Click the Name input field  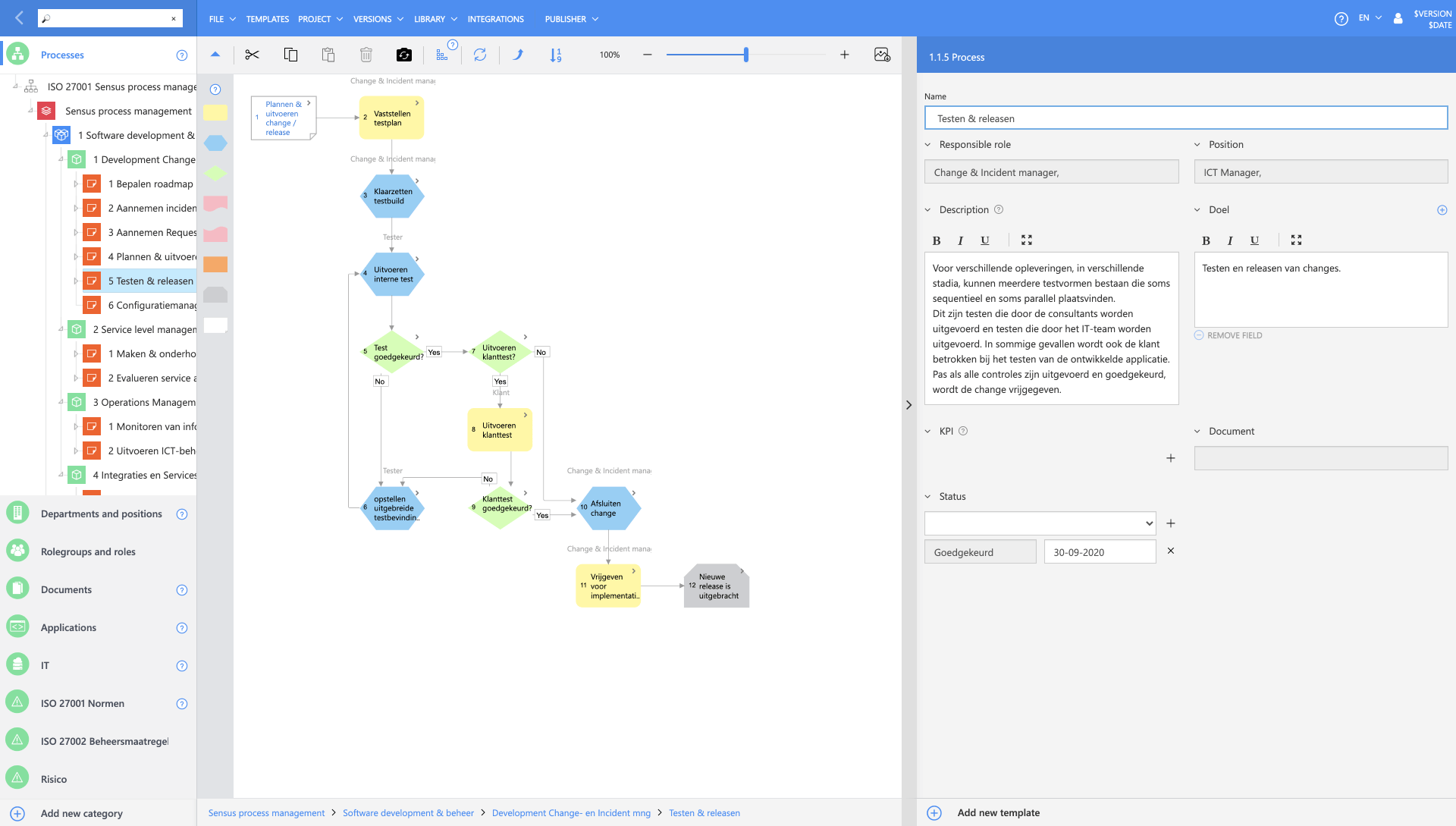1186,118
